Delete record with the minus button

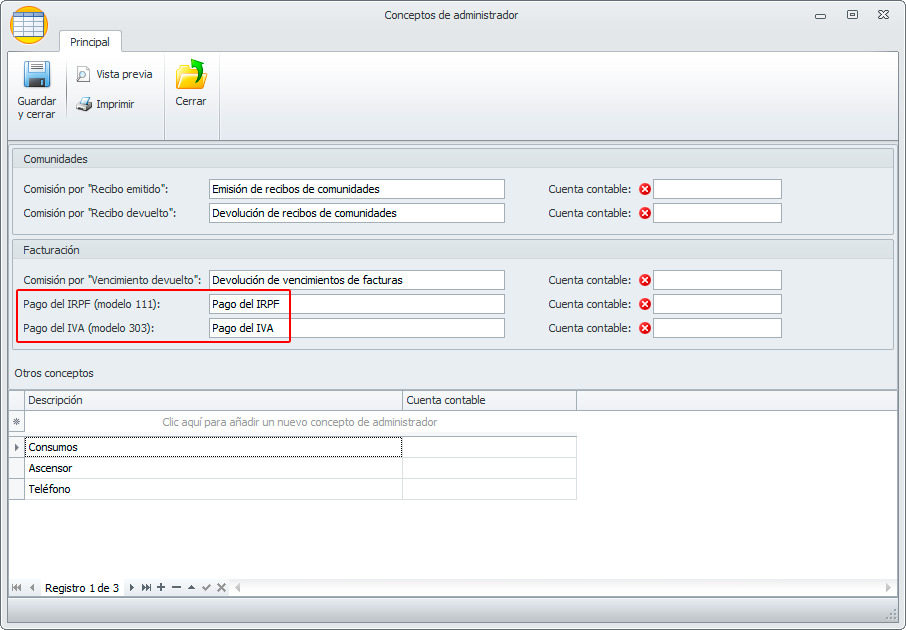click(176, 587)
